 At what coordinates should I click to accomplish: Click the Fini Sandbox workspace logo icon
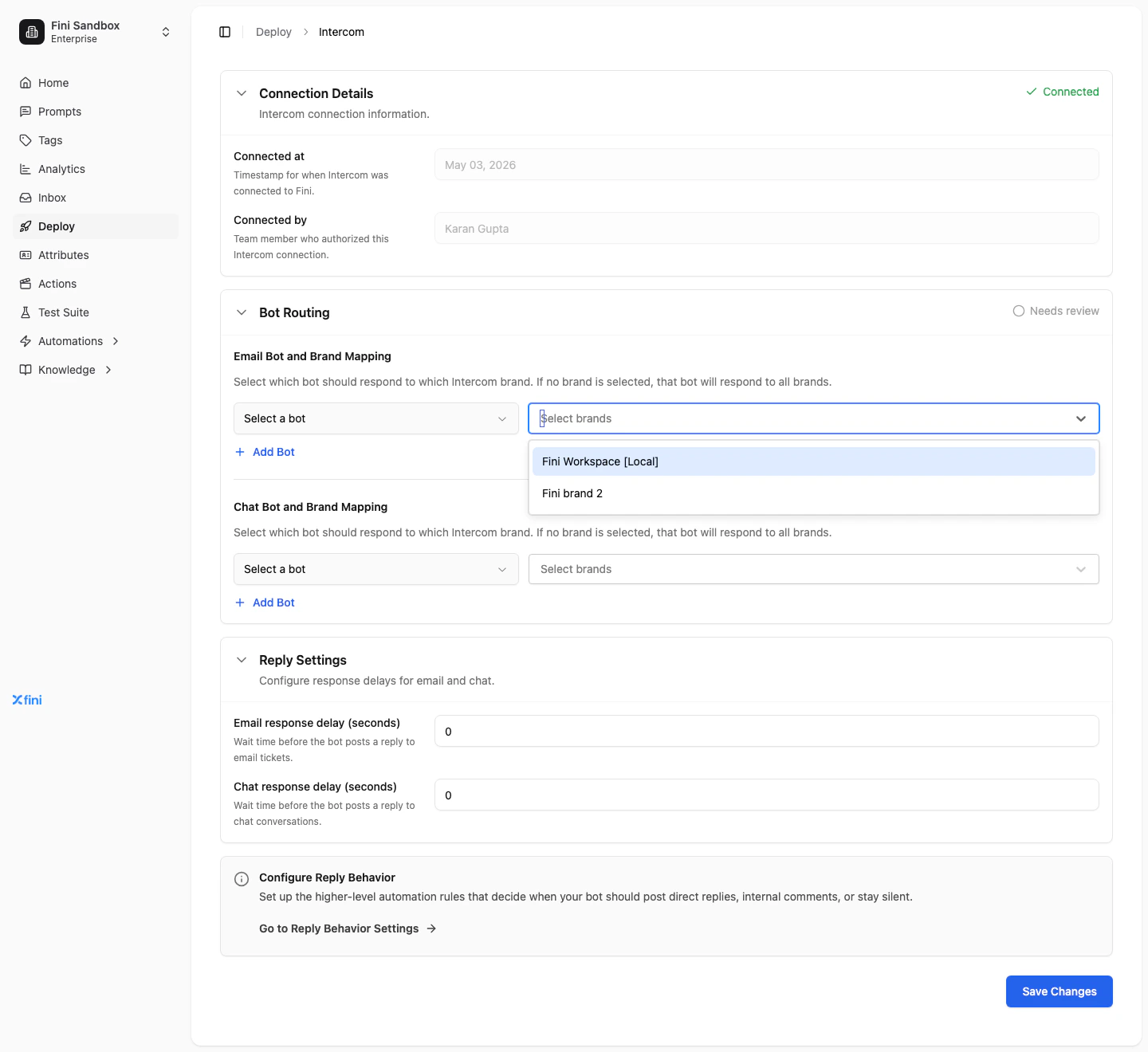point(32,32)
